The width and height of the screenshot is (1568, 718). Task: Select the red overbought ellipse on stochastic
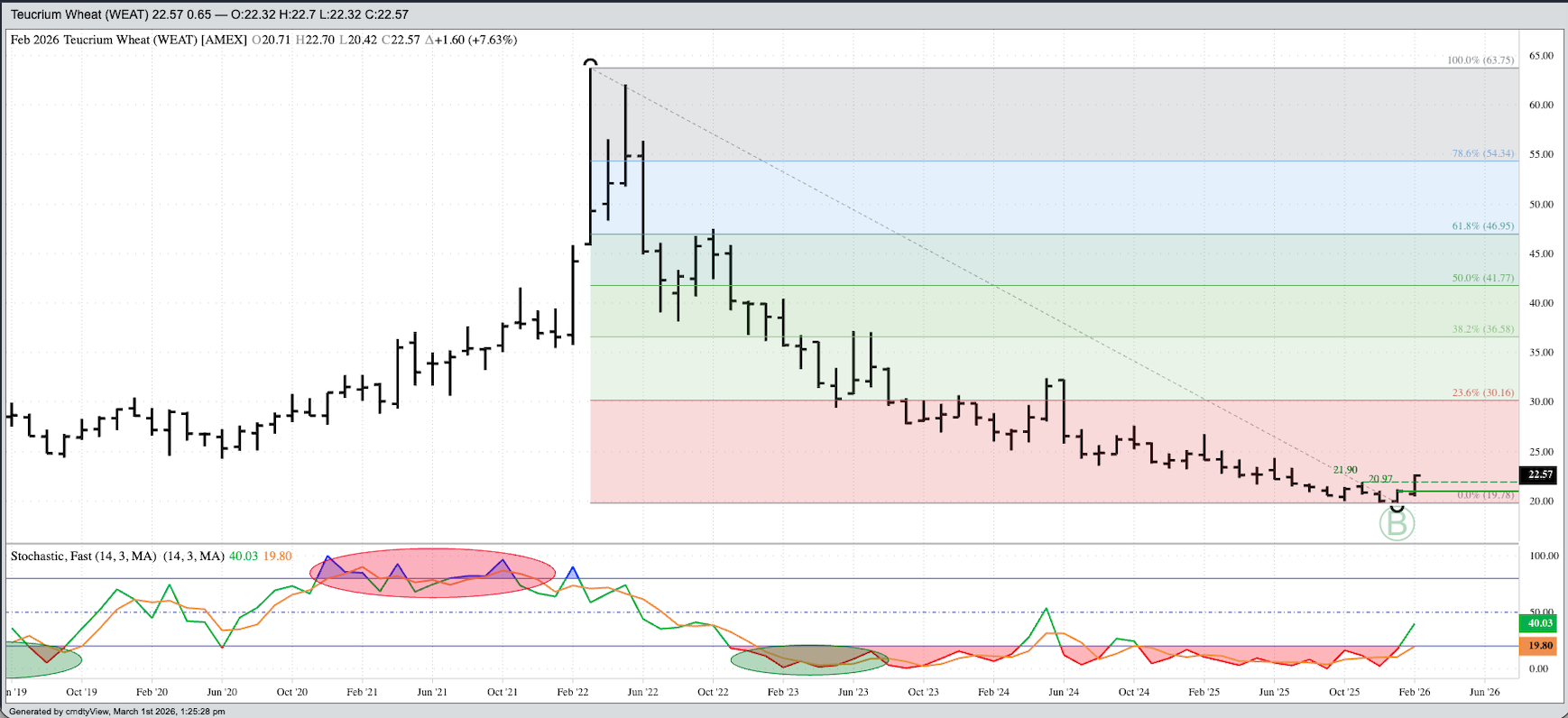point(432,574)
